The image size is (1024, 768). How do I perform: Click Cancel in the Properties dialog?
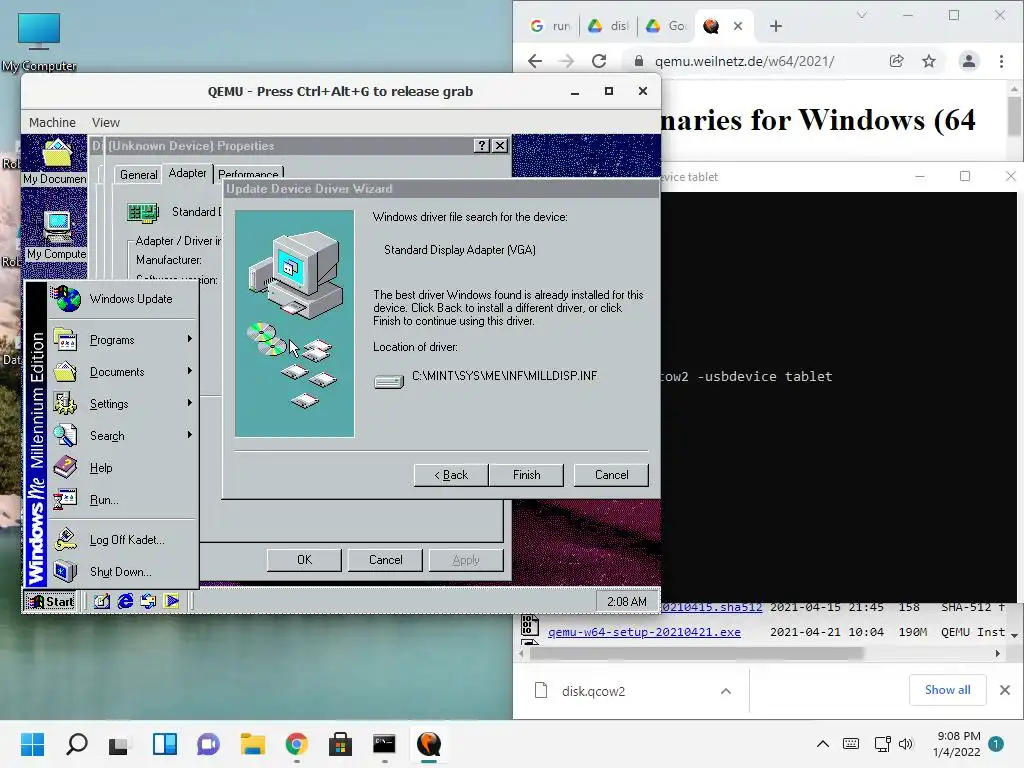coord(385,560)
